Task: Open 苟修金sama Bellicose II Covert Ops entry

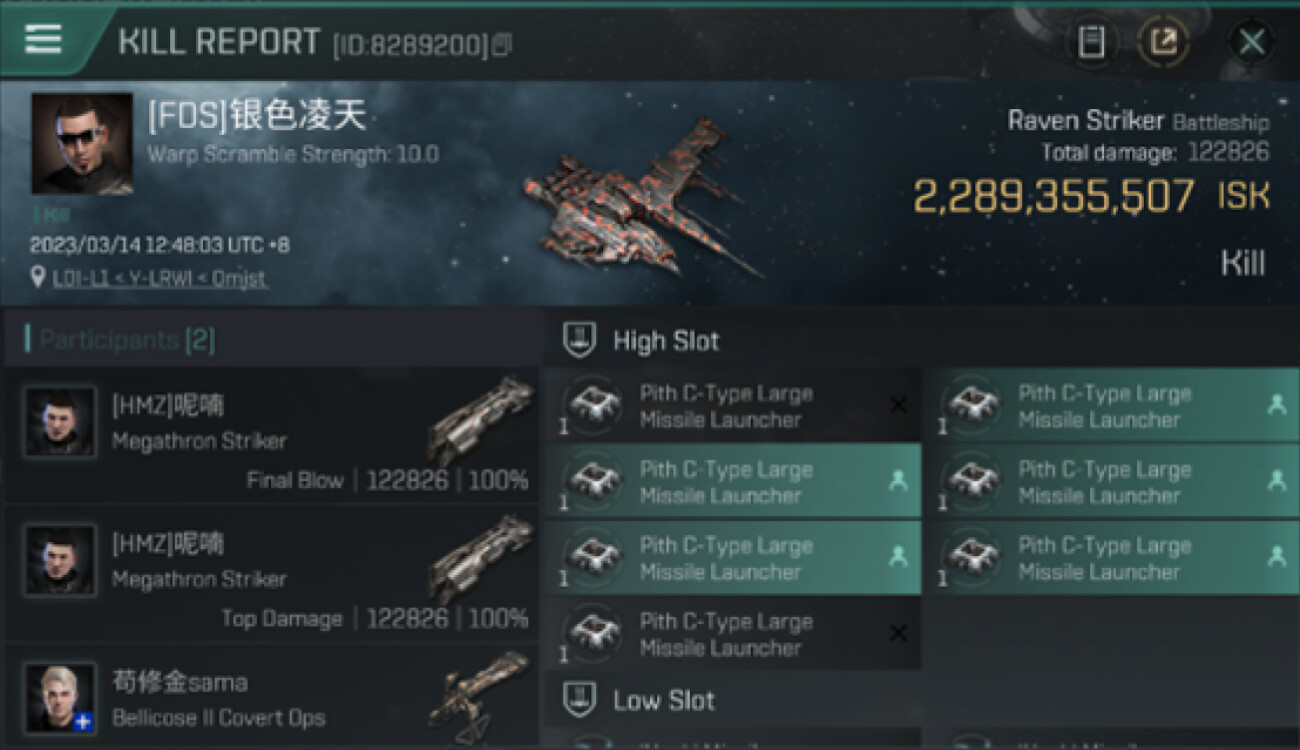Action: point(272,697)
